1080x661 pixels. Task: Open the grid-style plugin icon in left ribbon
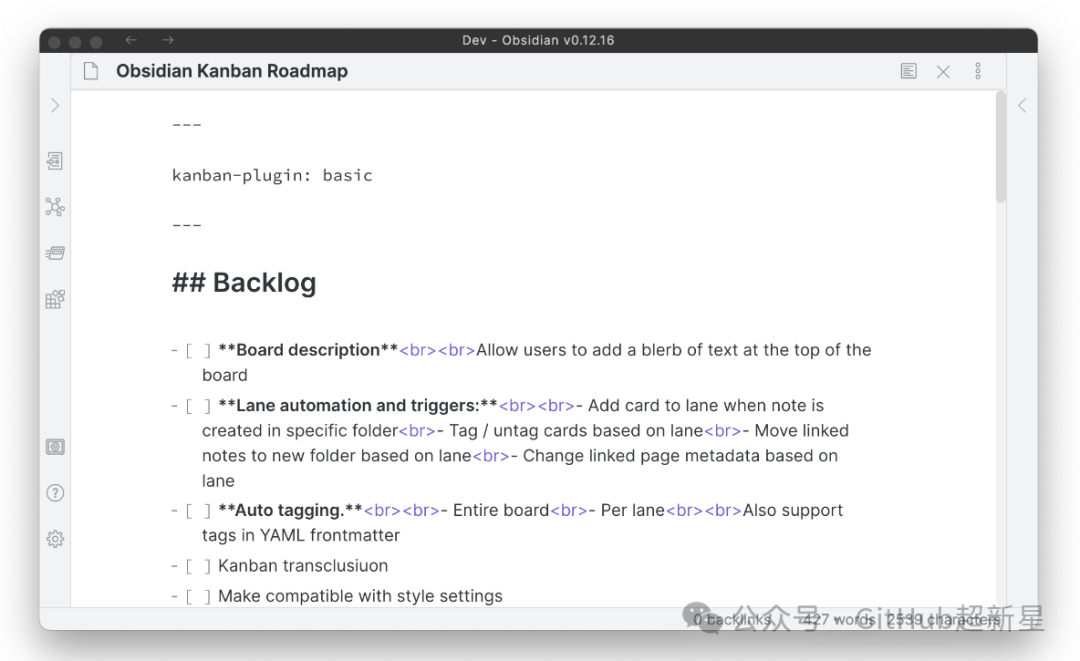pos(55,300)
